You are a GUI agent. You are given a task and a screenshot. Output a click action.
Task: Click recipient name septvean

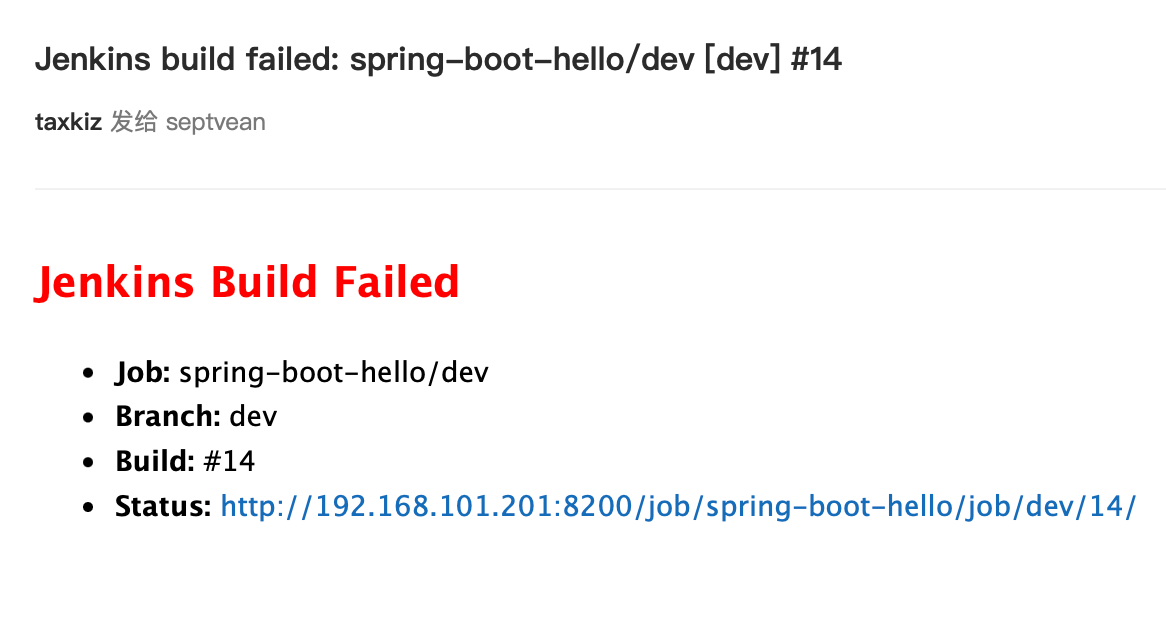coord(215,123)
